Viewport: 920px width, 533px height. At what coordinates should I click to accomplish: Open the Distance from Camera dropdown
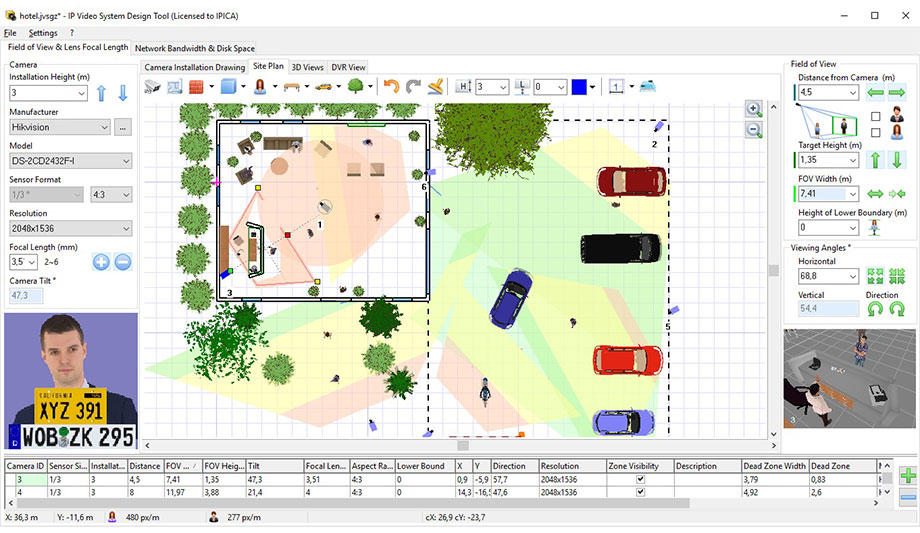(x=828, y=92)
